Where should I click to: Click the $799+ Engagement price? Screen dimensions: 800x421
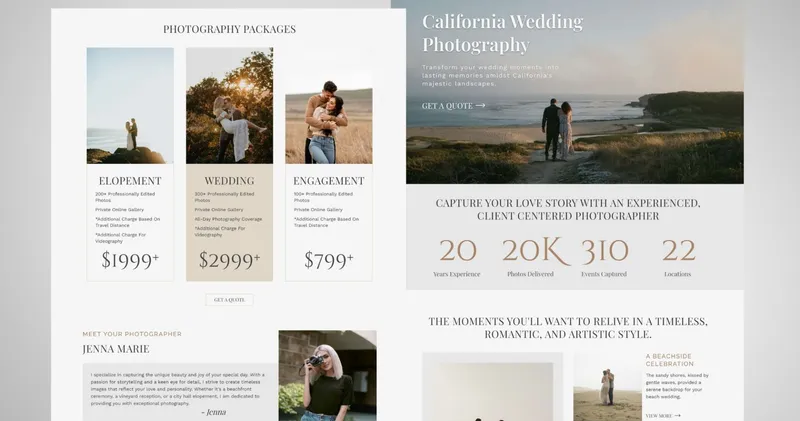pos(329,260)
